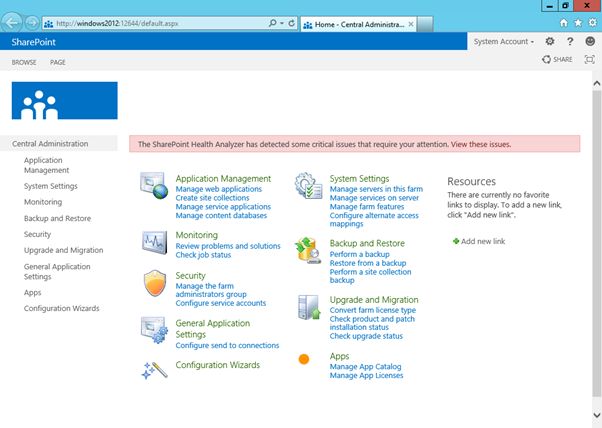This screenshot has width=602, height=428.
Task: Open Restore from a backup link
Action: 368,263
